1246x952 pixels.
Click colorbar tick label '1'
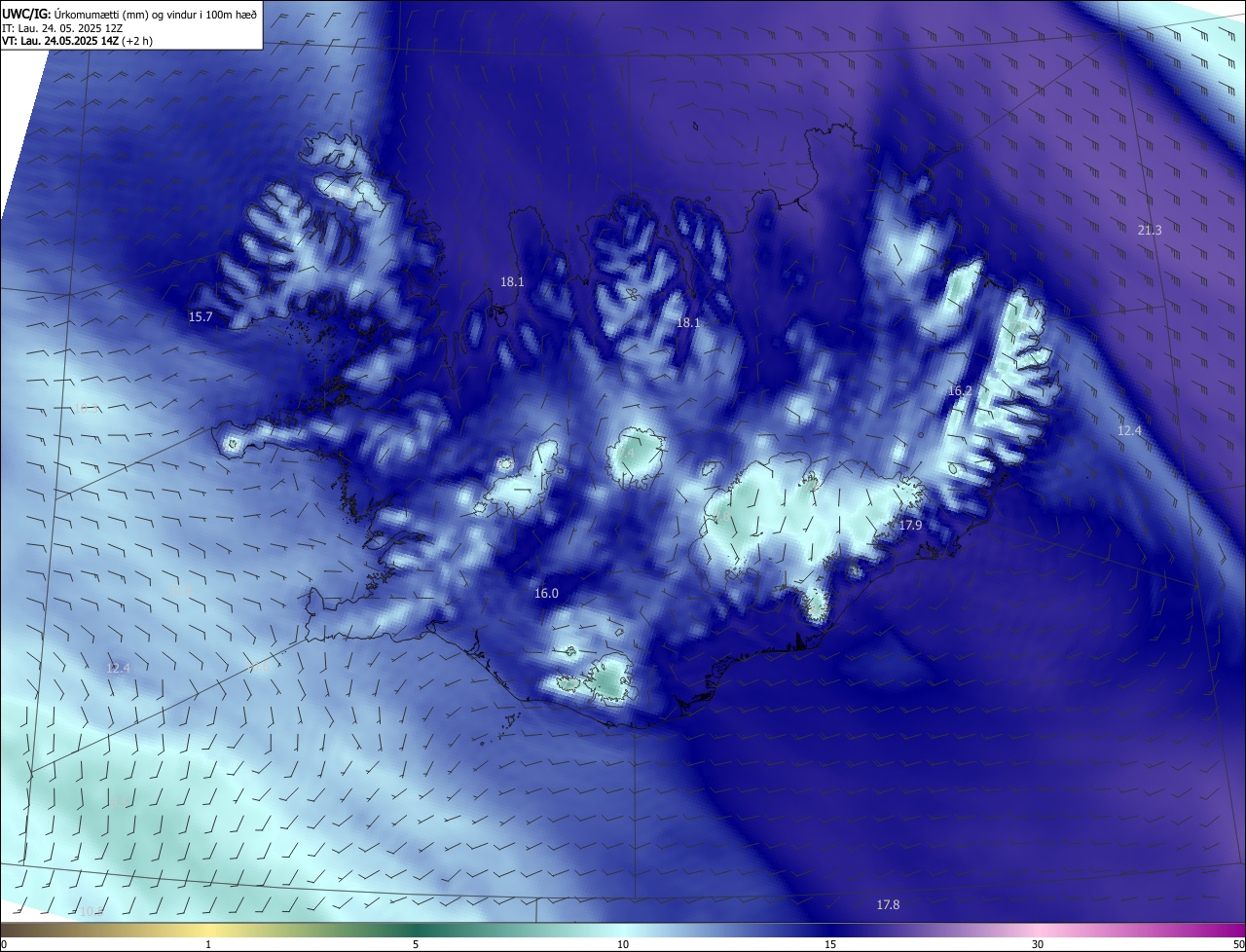pyautogui.click(x=208, y=945)
